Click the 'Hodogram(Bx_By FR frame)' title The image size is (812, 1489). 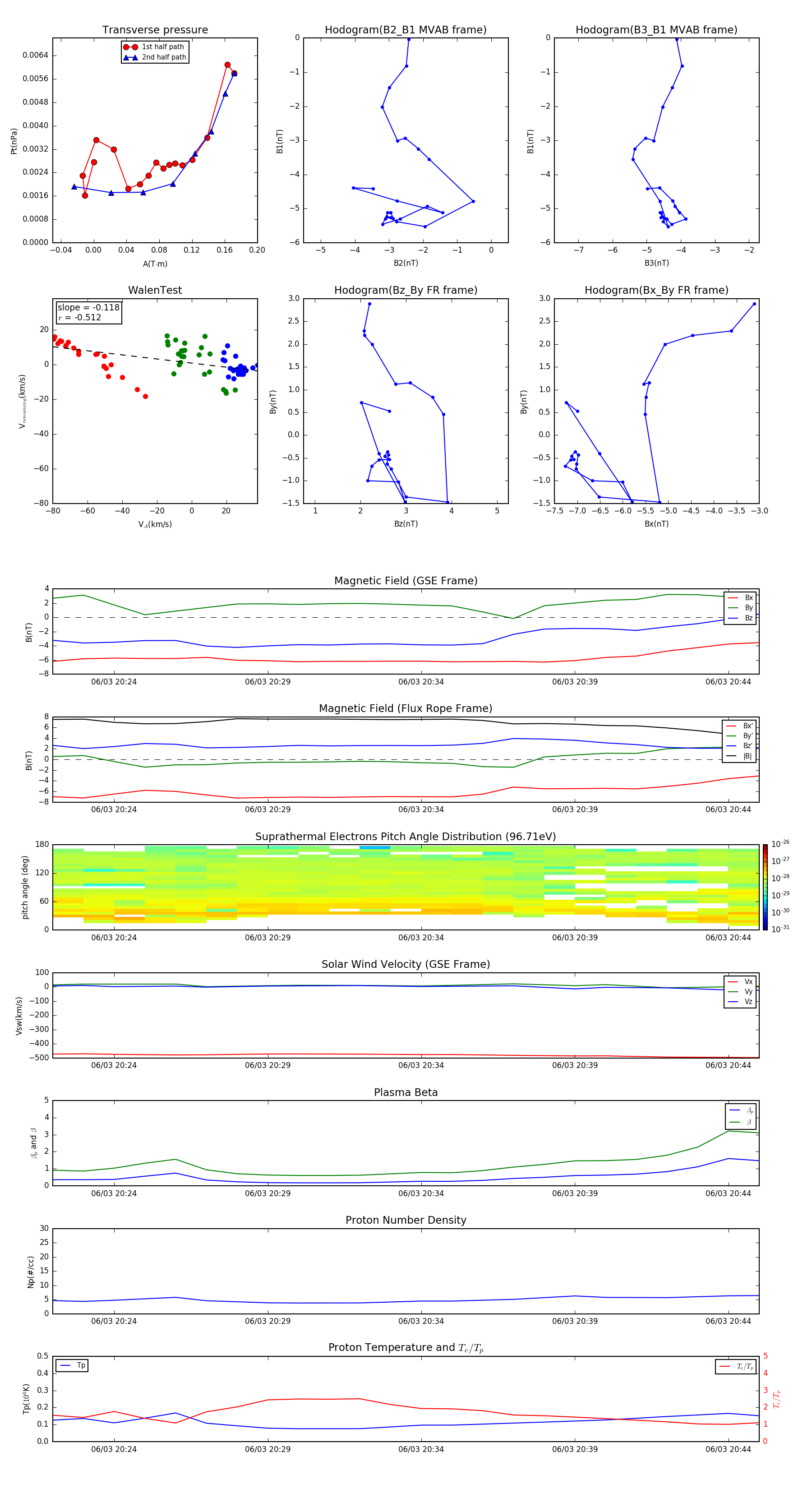coord(656,290)
